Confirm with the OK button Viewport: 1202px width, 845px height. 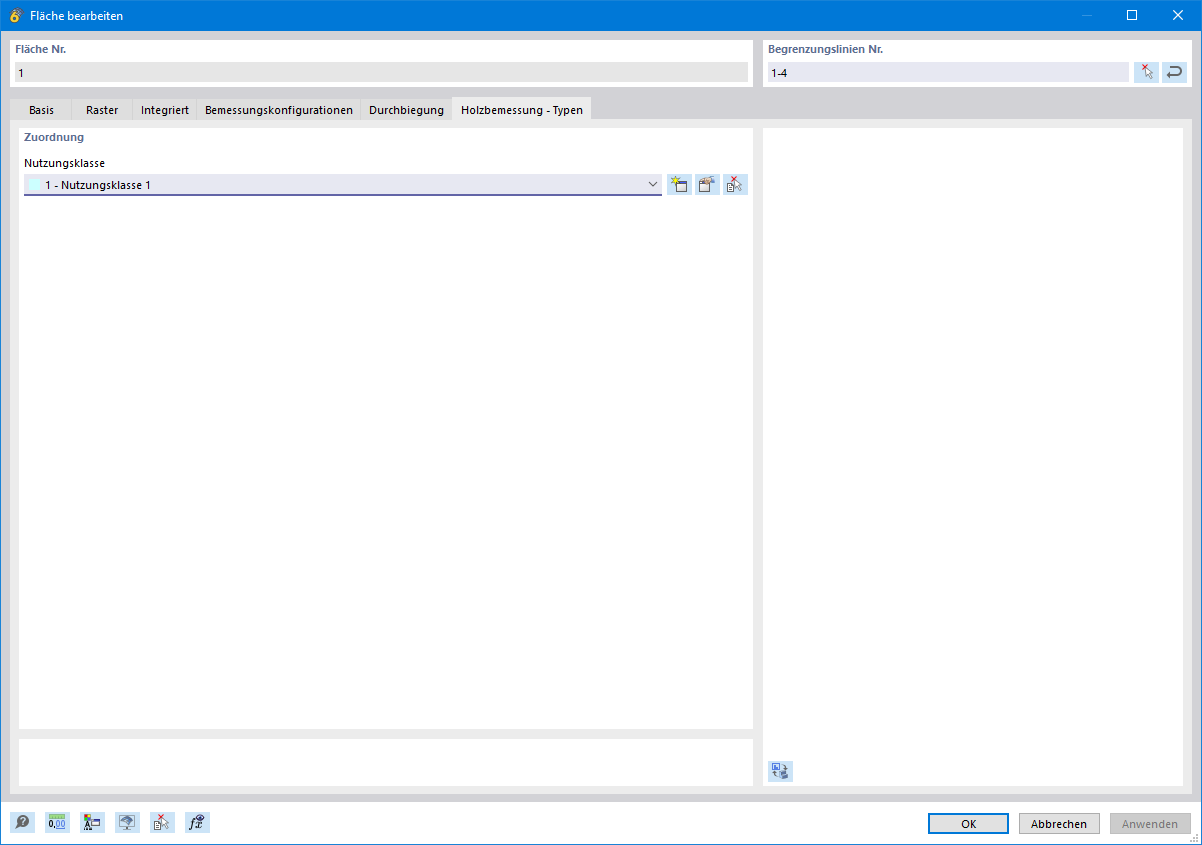click(968, 824)
